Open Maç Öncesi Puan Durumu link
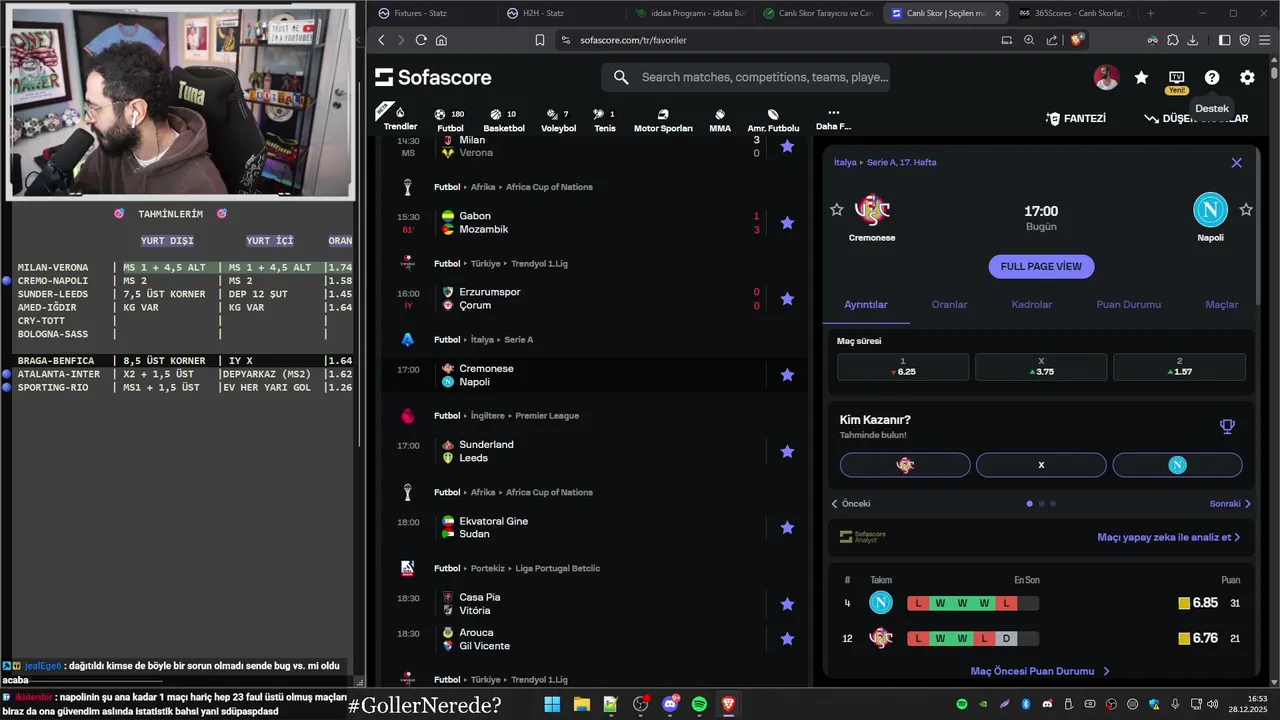Viewport: 1280px width, 720px height. coord(1040,672)
